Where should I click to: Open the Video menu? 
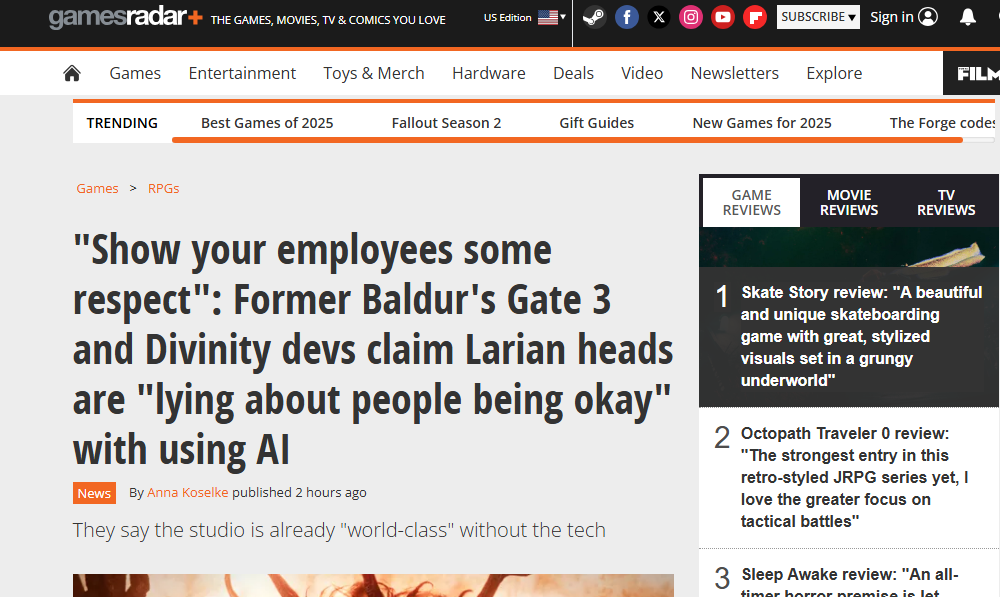click(642, 73)
